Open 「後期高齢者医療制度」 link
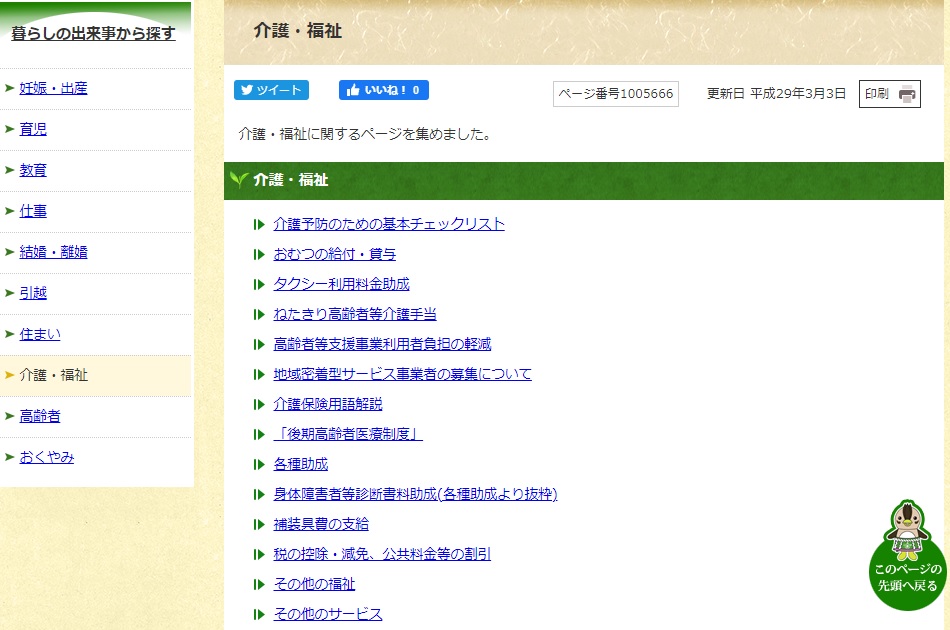The height and width of the screenshot is (630, 950). 348,434
